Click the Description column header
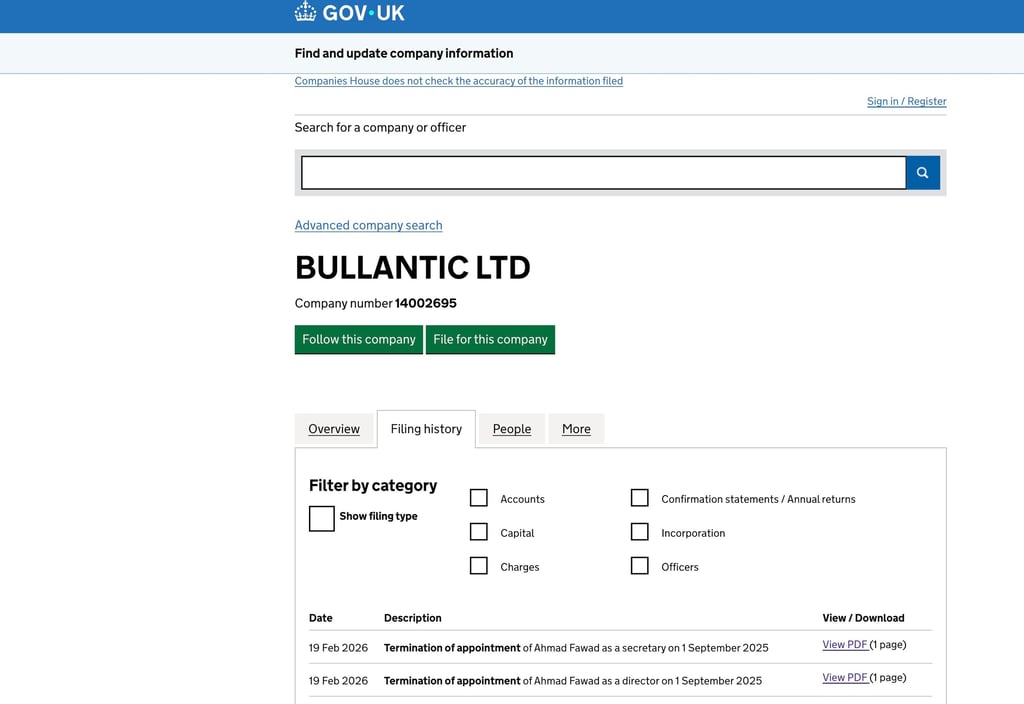1024x704 pixels. click(413, 618)
